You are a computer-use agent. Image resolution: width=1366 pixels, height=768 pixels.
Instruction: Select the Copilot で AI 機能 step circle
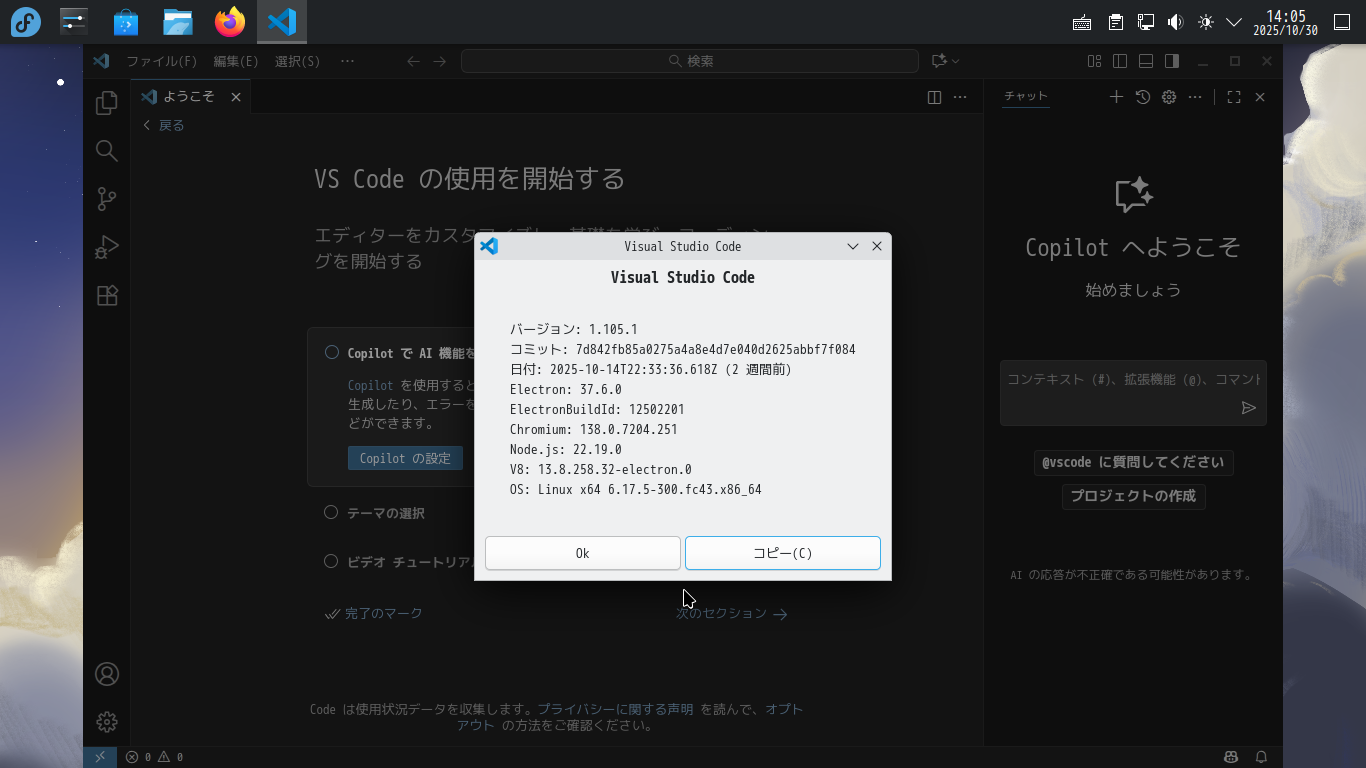(331, 352)
